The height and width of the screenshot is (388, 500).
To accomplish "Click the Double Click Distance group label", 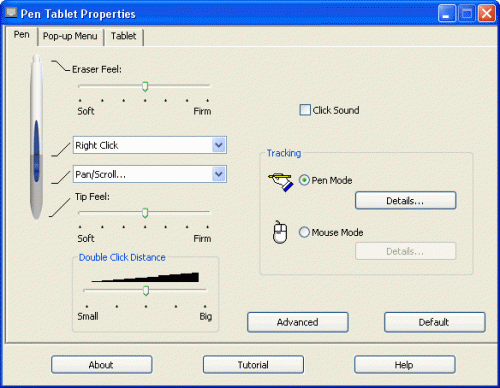I will tap(122, 257).
